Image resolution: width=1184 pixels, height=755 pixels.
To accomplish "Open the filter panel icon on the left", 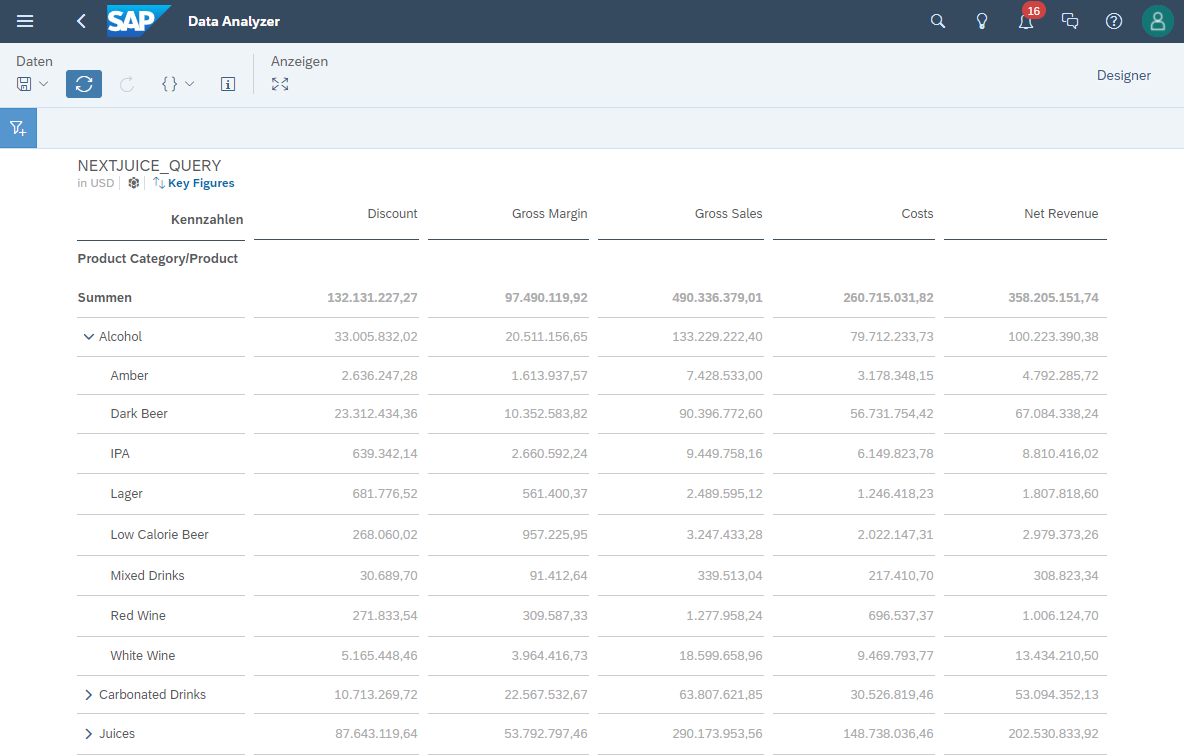I will point(18,127).
